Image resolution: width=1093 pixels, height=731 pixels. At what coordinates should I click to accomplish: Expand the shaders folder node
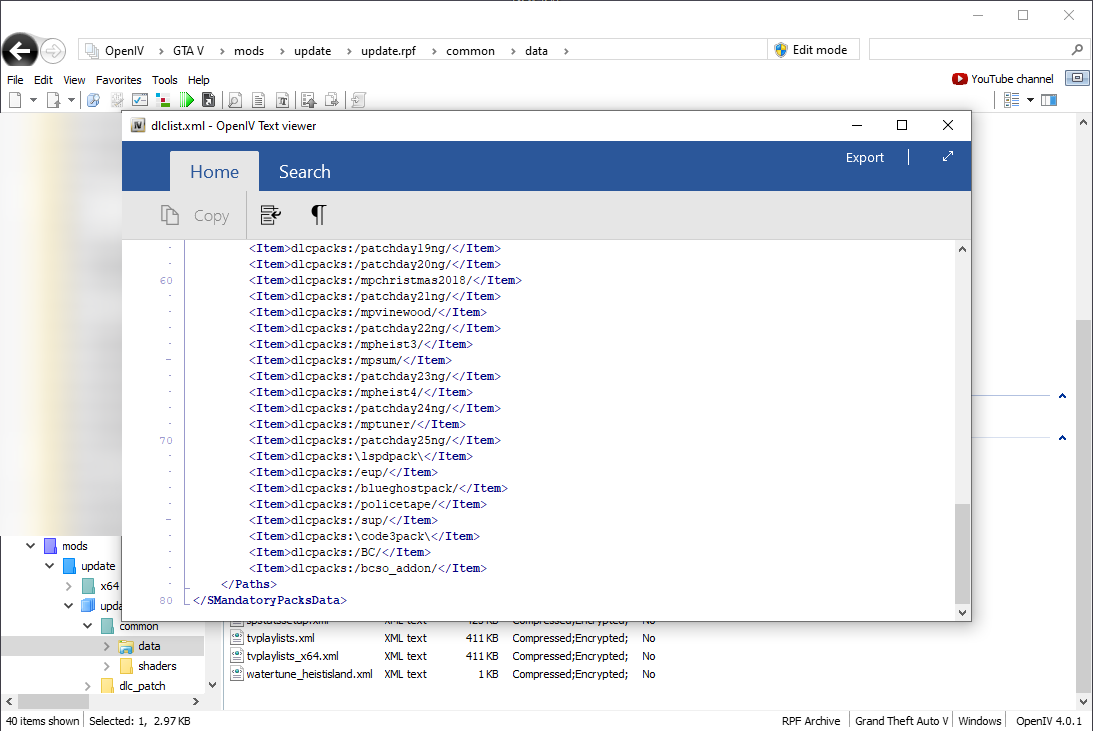click(x=108, y=666)
